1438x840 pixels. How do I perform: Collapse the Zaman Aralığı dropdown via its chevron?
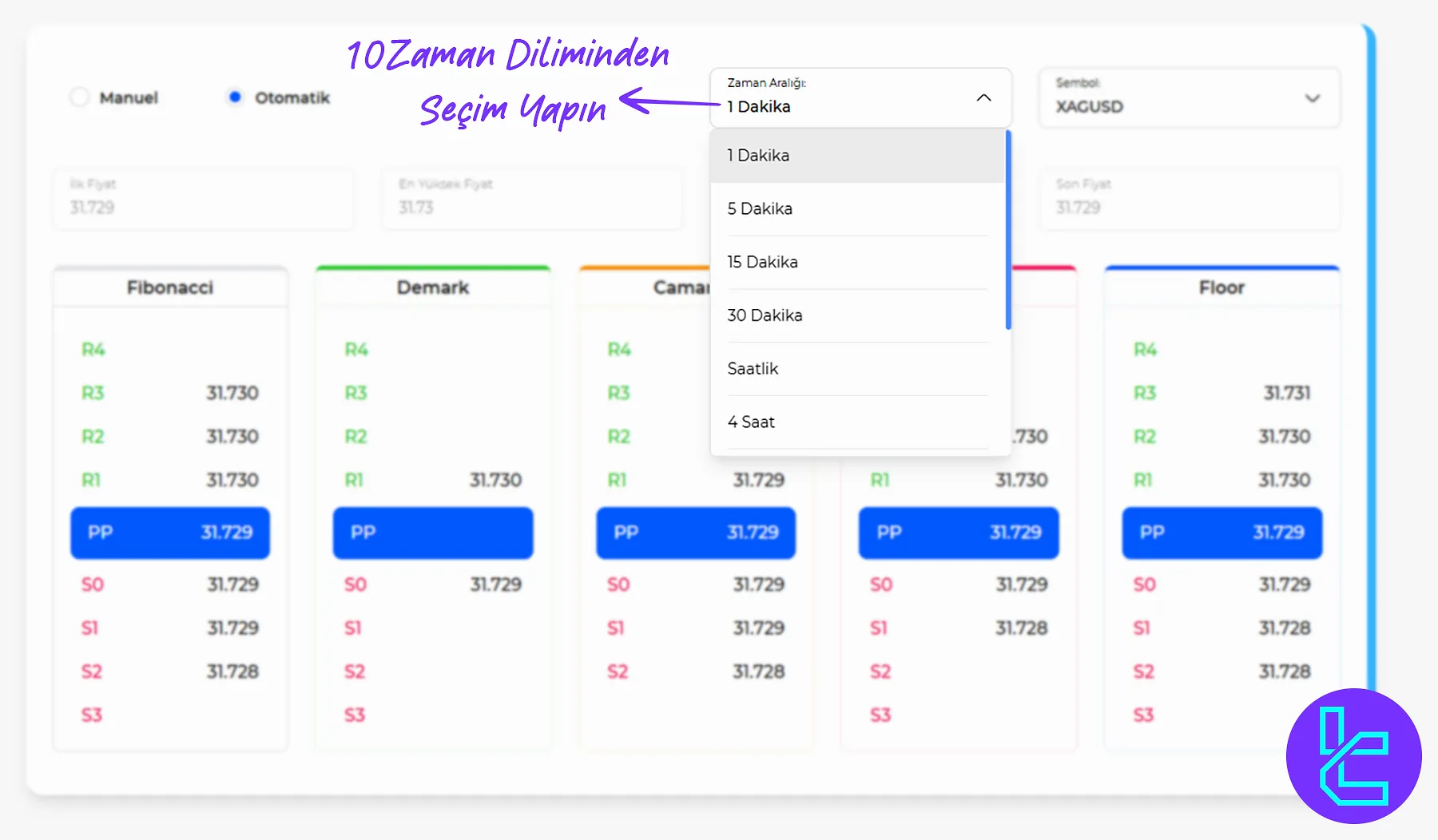coord(983,98)
